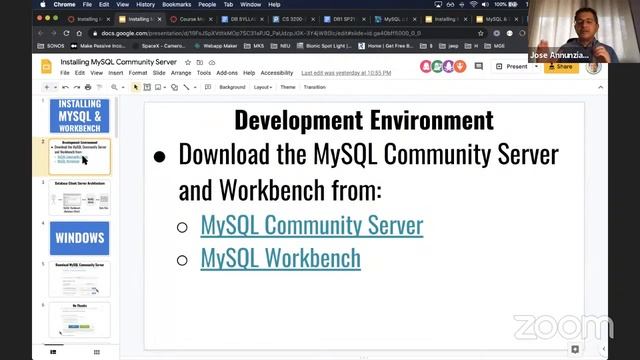Click the Zoom magnifier tool
Viewport: 640px width, 360px height.
114,87
